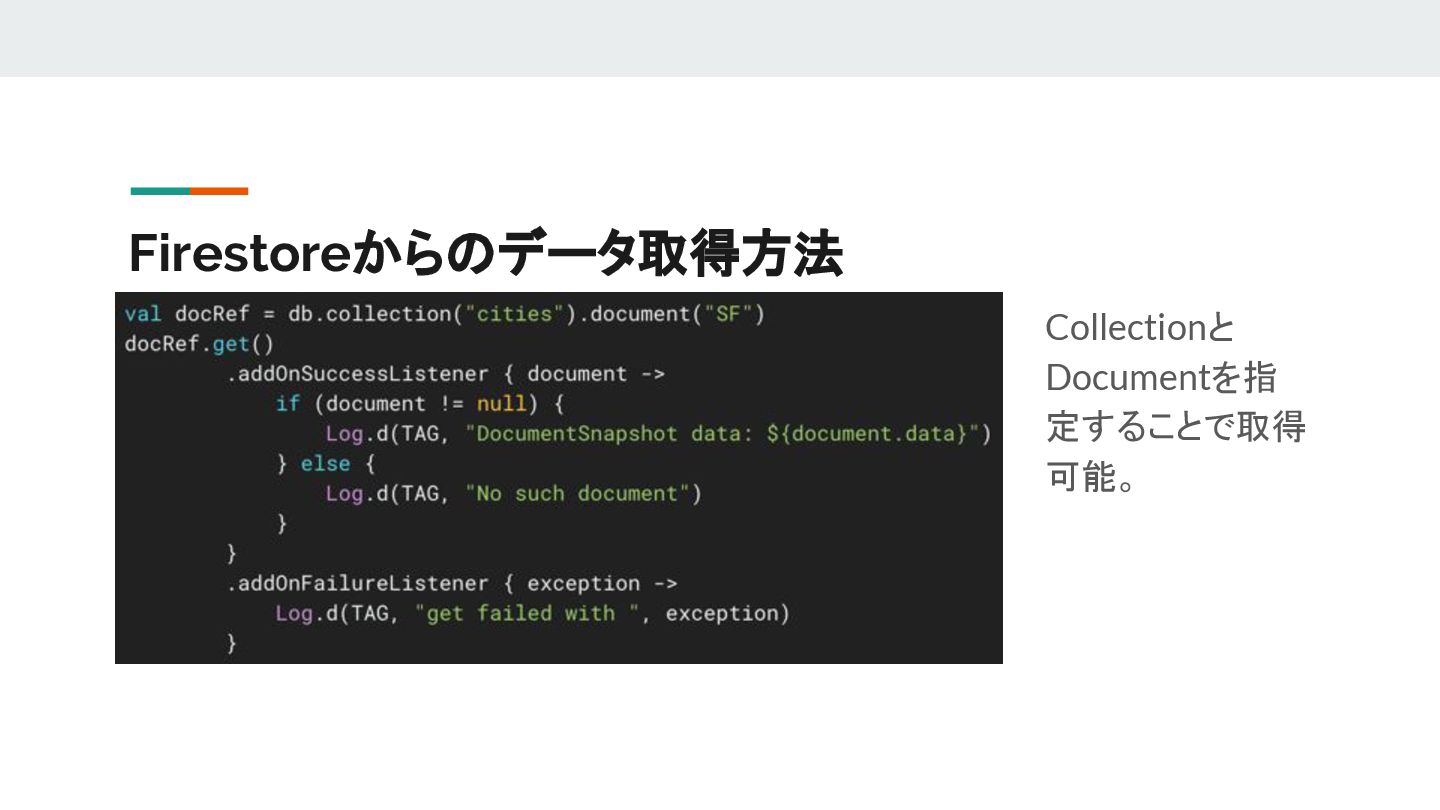Click the "} else {" code line

point(325,464)
